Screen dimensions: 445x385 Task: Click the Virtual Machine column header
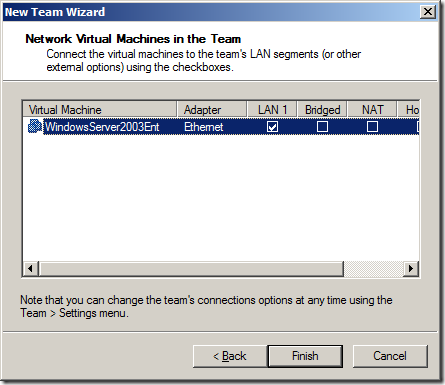point(100,109)
